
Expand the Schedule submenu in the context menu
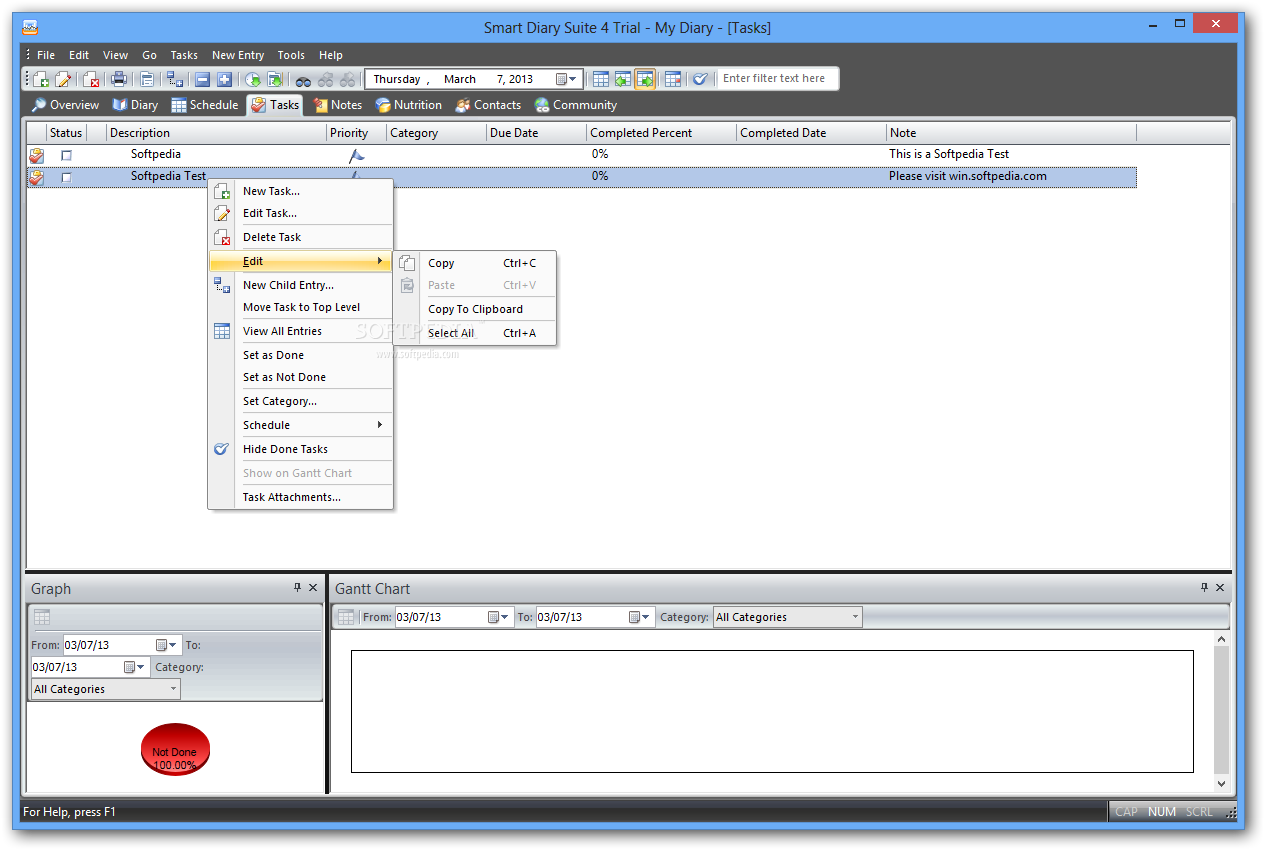pyautogui.click(x=301, y=425)
